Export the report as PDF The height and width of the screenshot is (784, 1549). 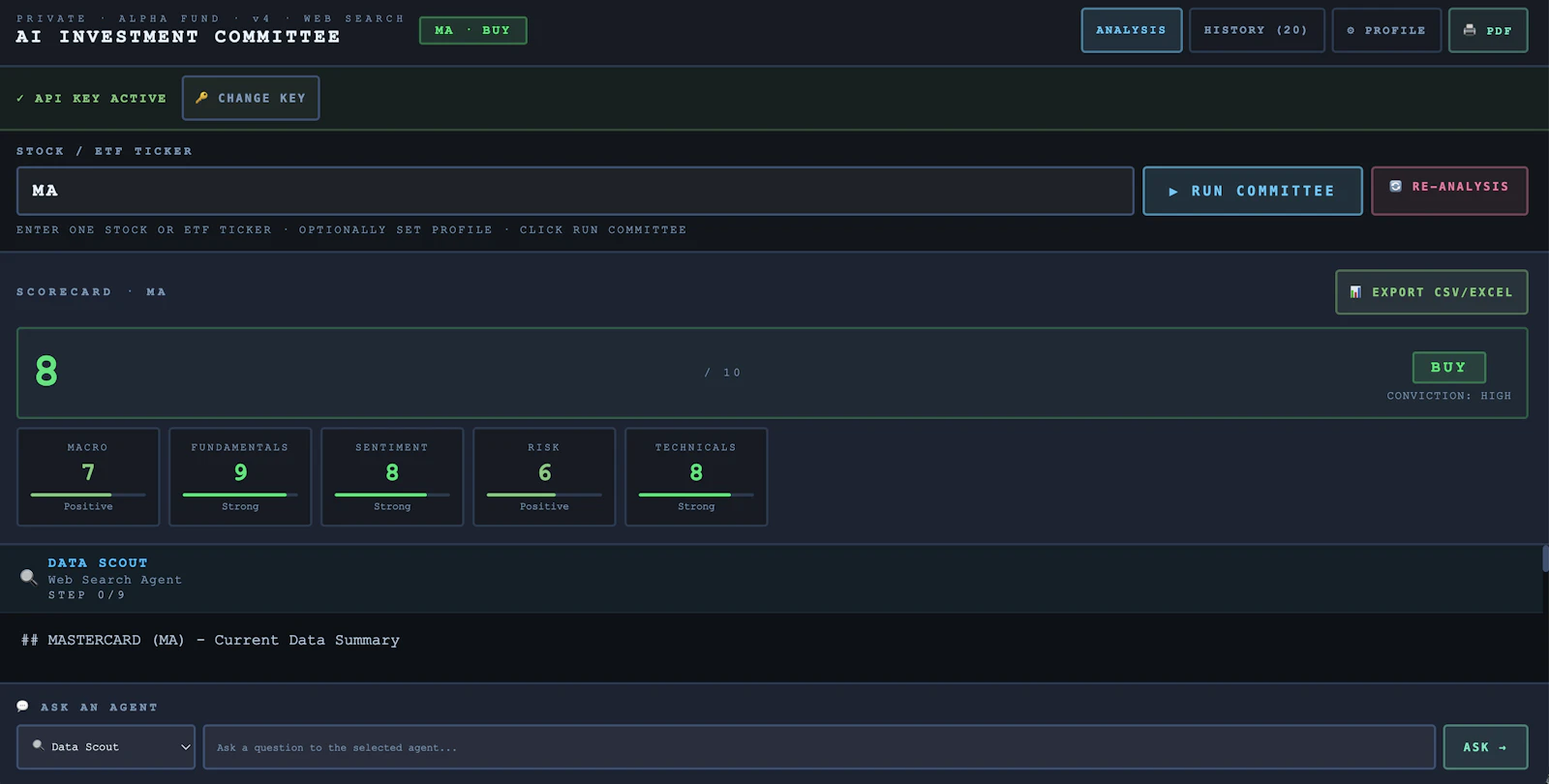pyautogui.click(x=1488, y=30)
